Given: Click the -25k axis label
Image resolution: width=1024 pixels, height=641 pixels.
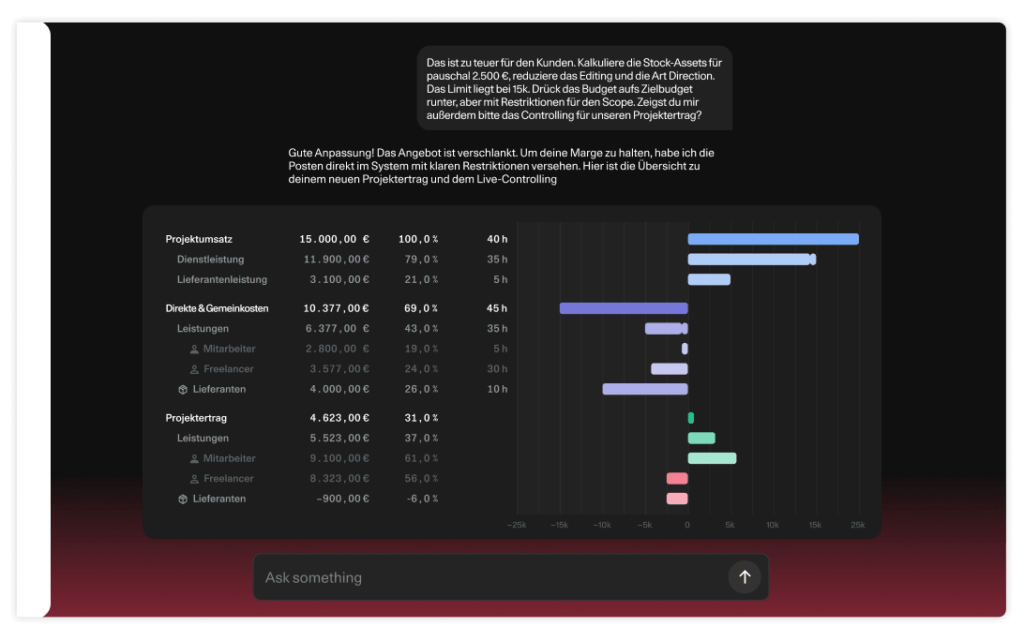Looking at the screenshot, I should click(517, 525).
